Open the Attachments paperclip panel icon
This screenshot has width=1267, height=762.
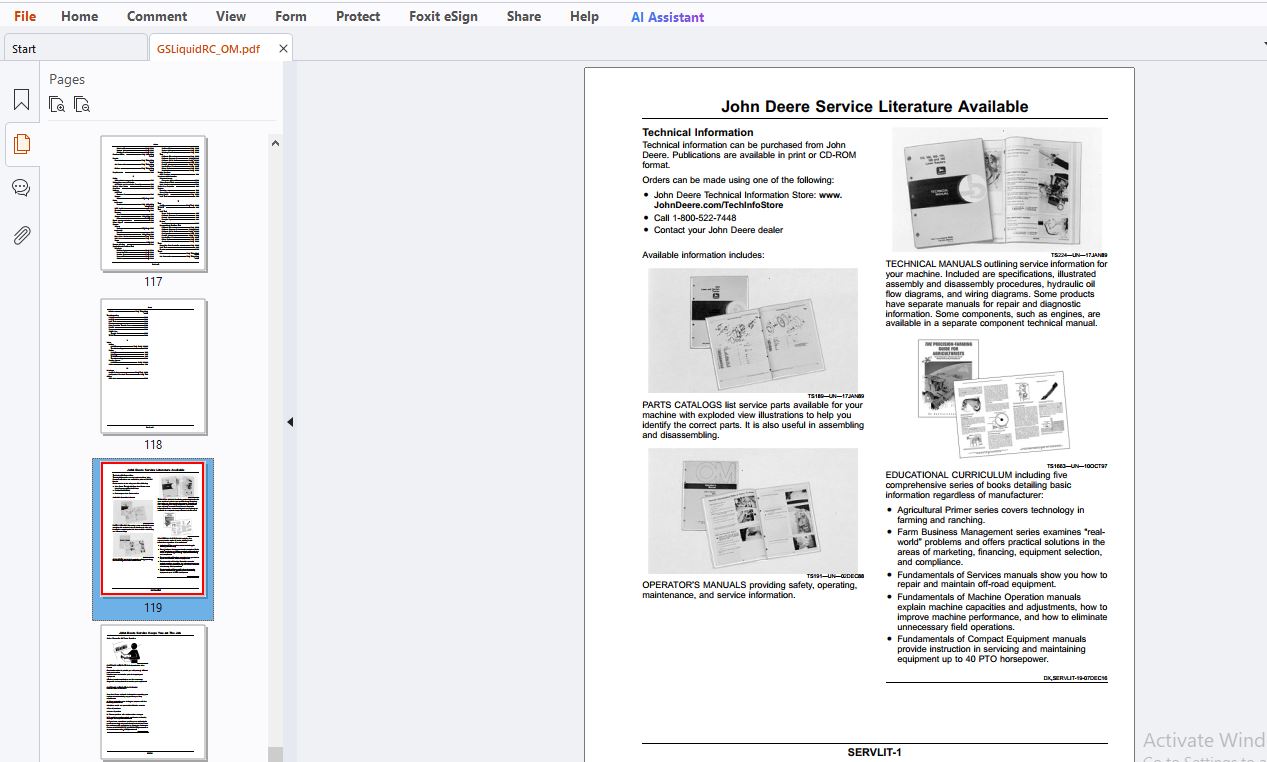[x=21, y=235]
